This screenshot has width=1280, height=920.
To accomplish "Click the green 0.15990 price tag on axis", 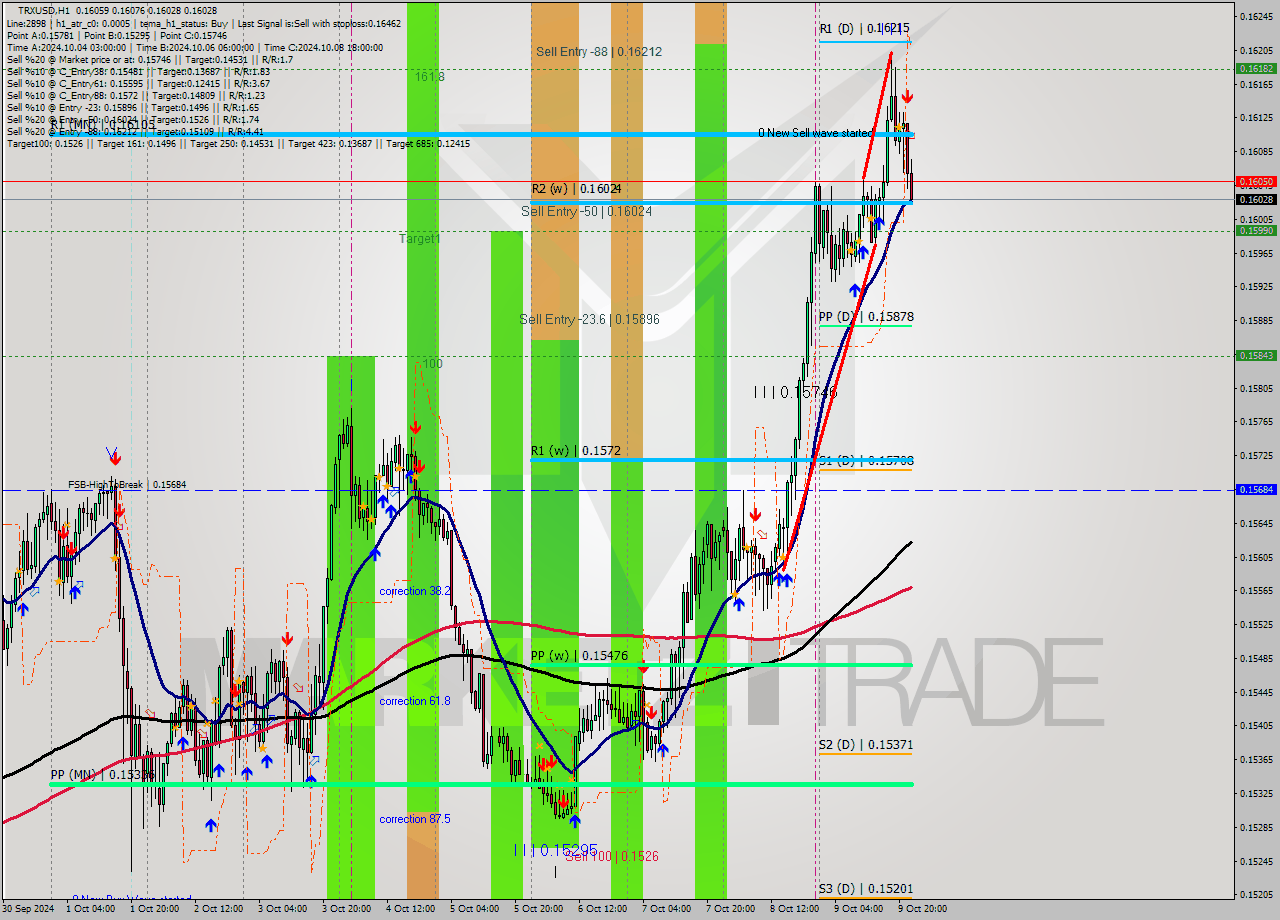I will (x=1255, y=230).
